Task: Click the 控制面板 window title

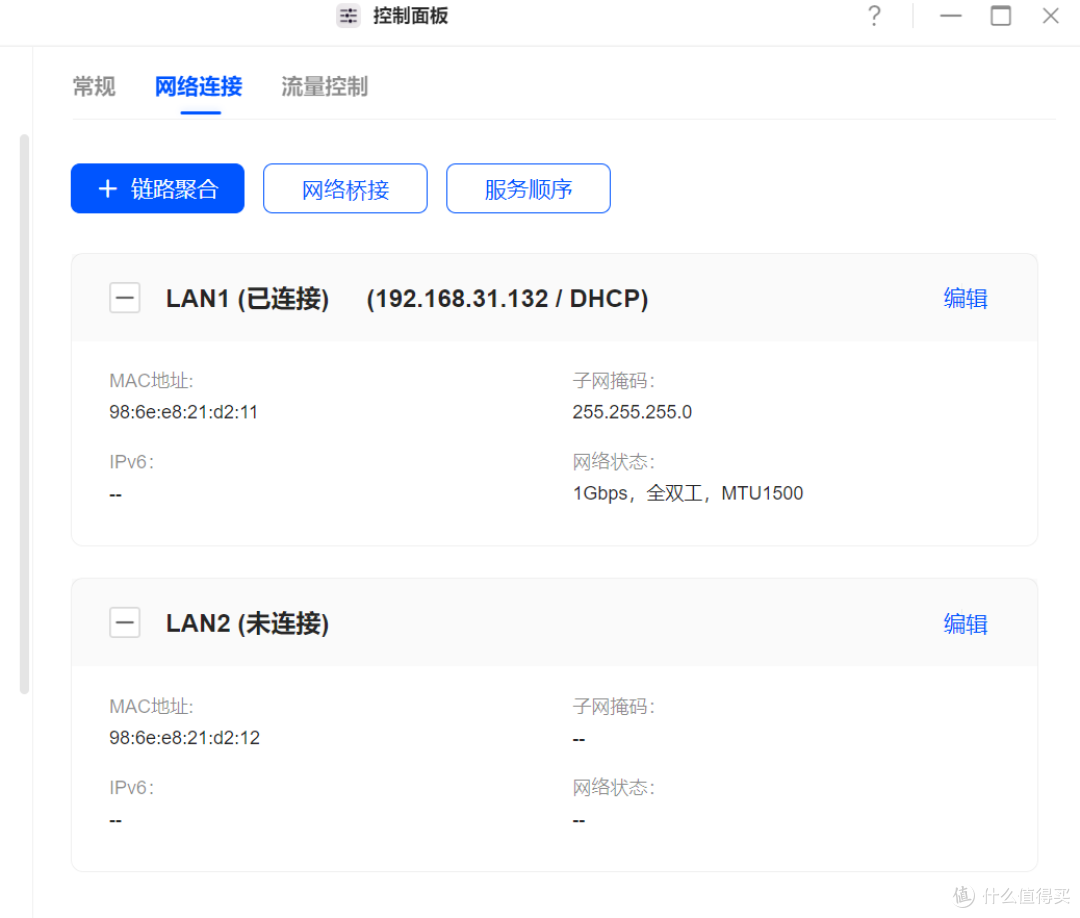Action: 411,15
